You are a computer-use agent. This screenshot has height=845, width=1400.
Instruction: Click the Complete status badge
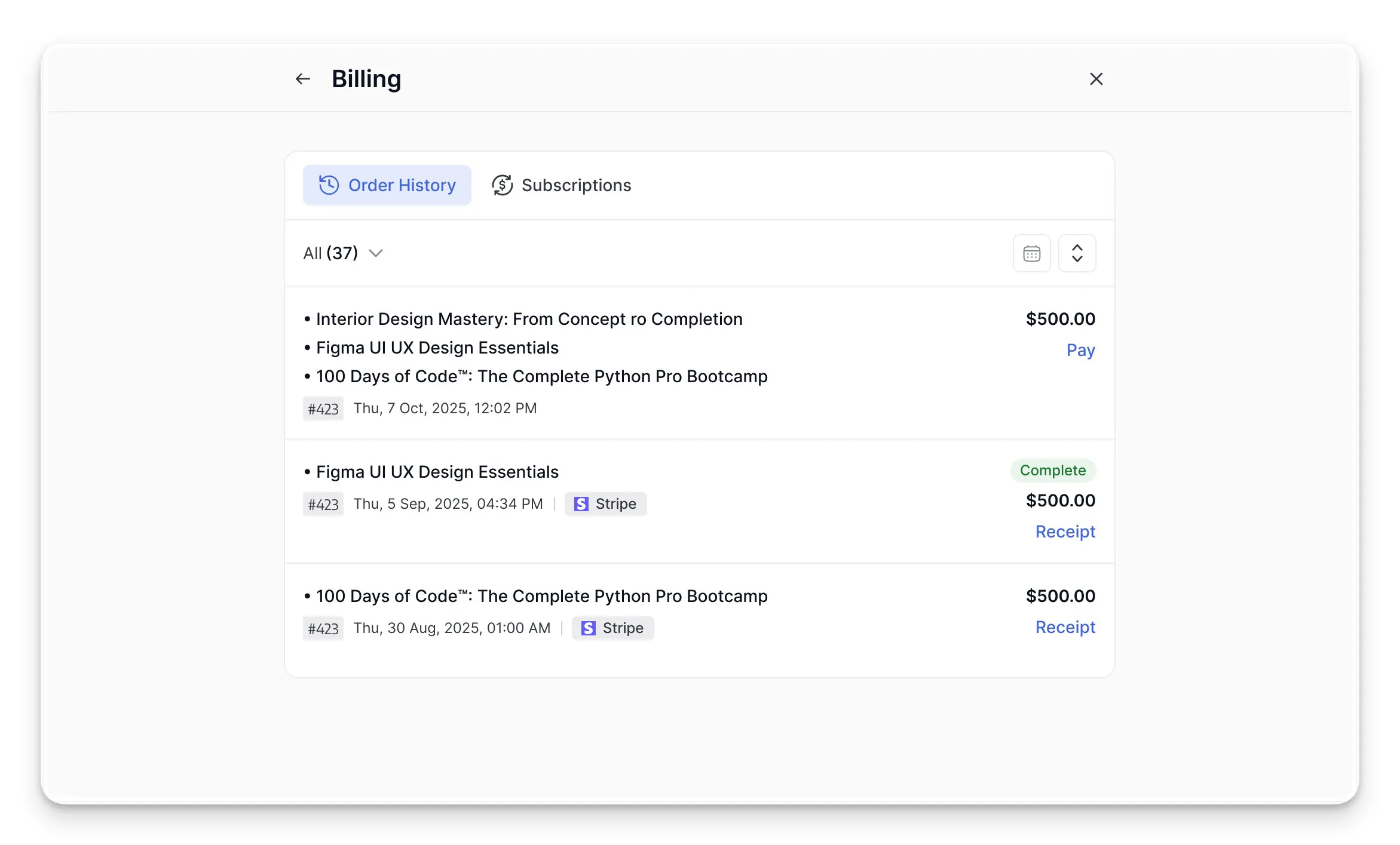point(1053,471)
